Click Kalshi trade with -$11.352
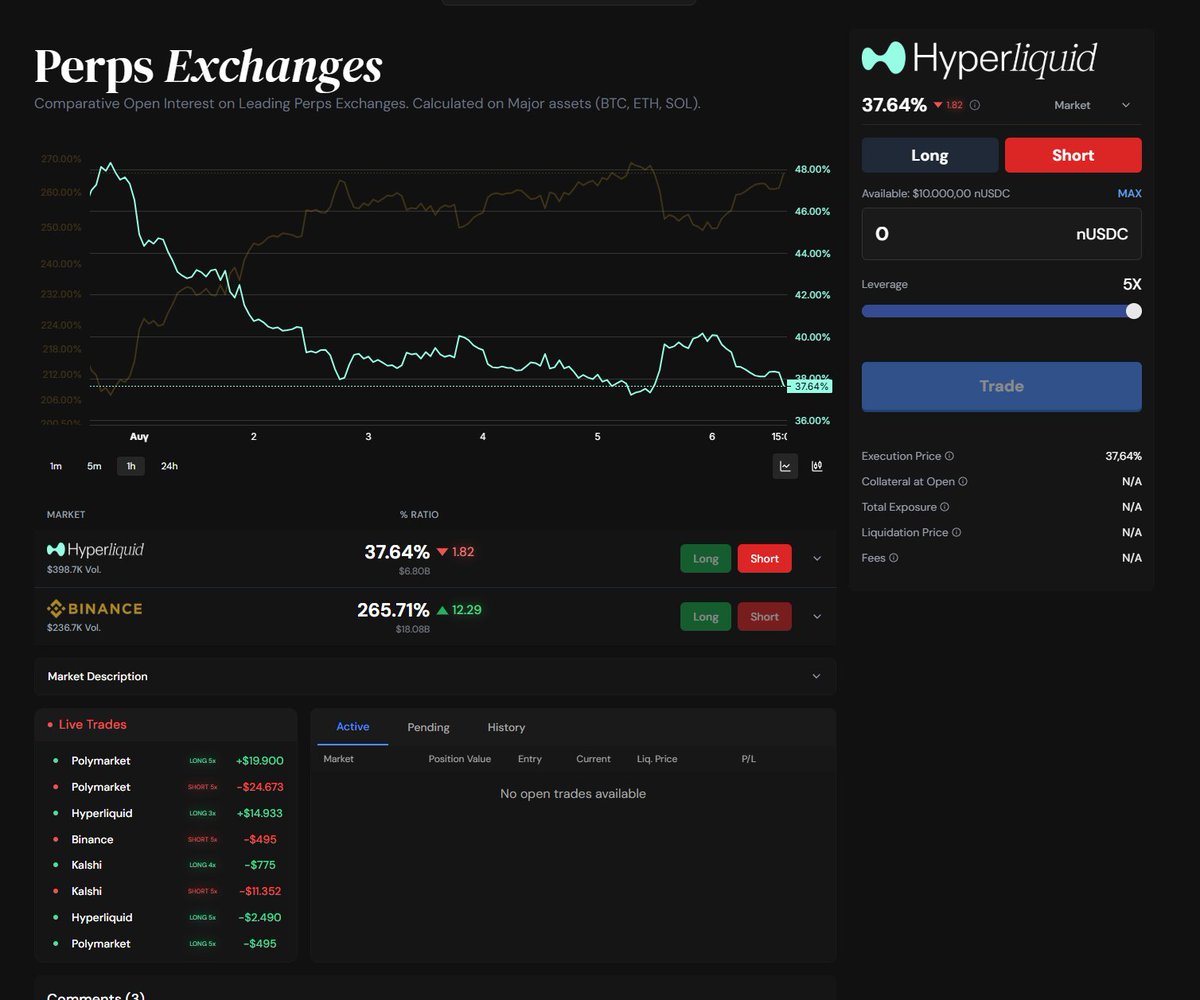Viewport: 1200px width, 1000px height. pyautogui.click(x=166, y=891)
